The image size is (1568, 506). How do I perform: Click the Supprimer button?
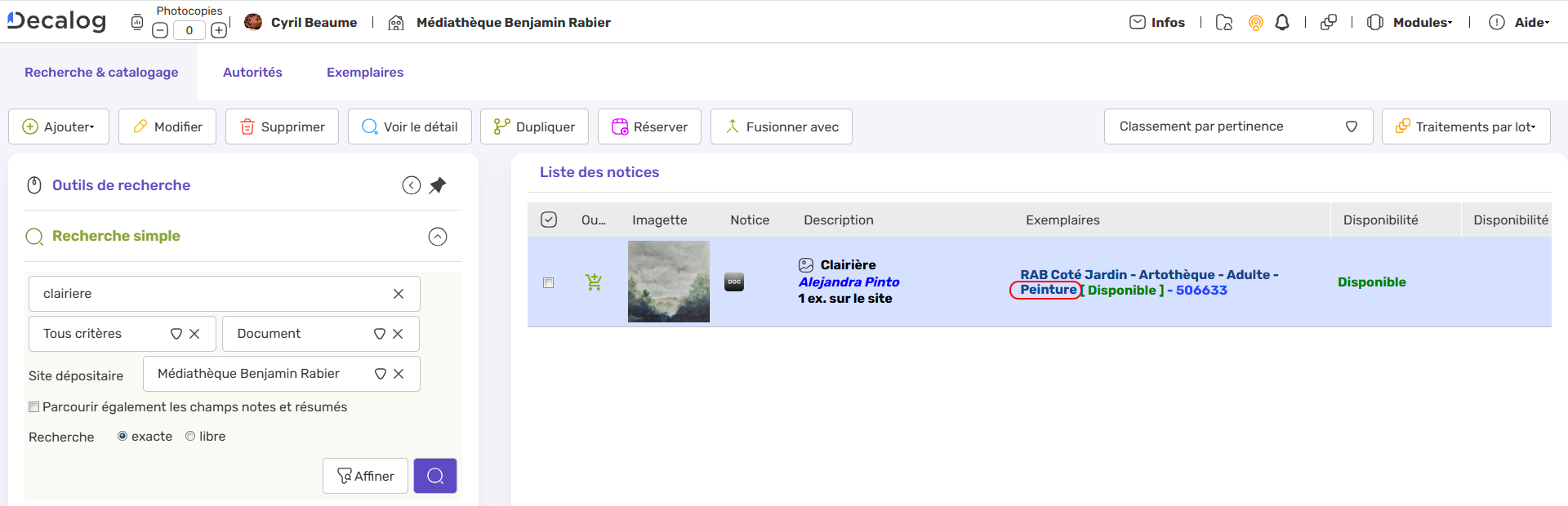point(282,126)
